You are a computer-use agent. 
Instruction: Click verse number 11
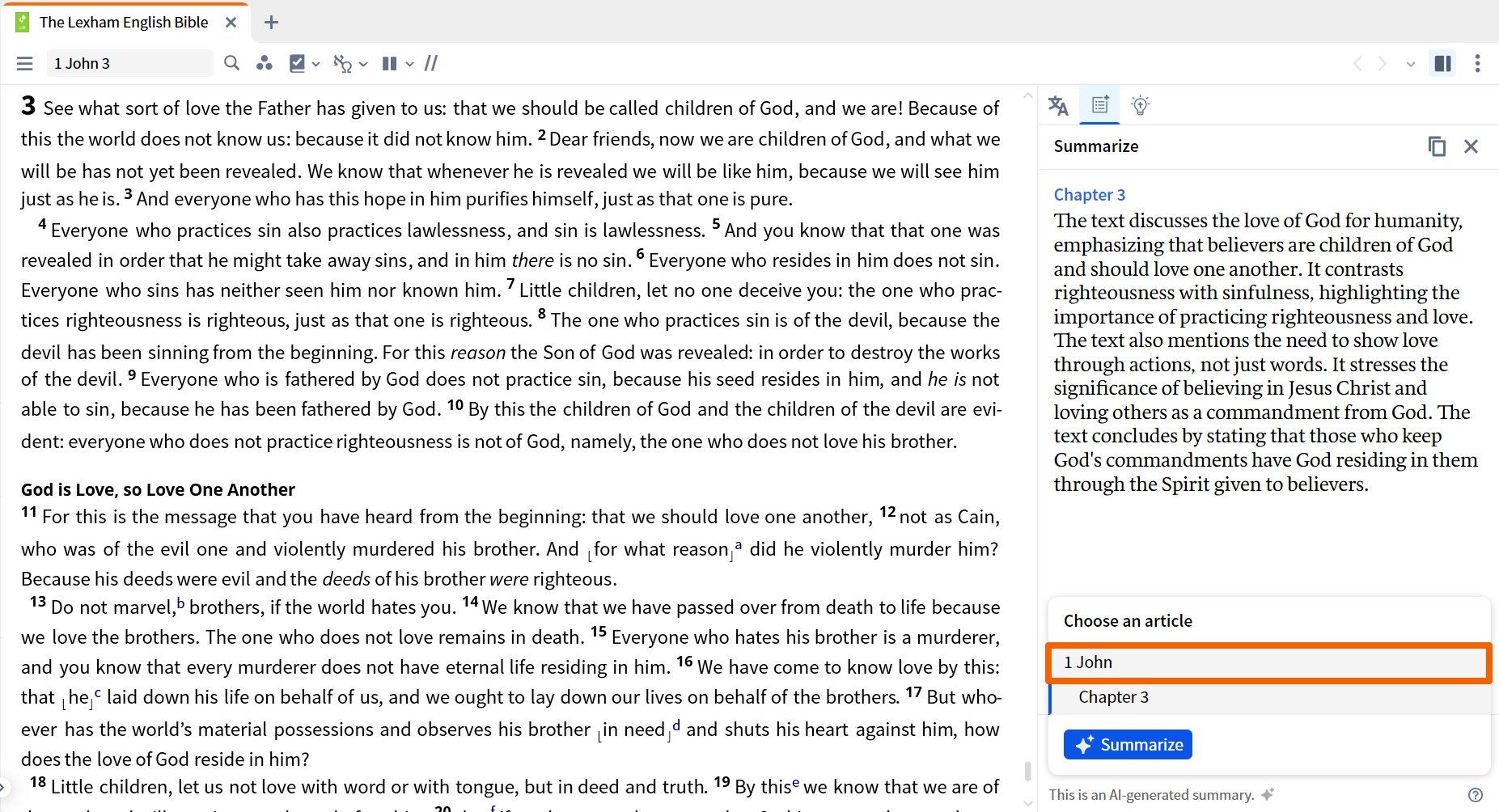29,512
